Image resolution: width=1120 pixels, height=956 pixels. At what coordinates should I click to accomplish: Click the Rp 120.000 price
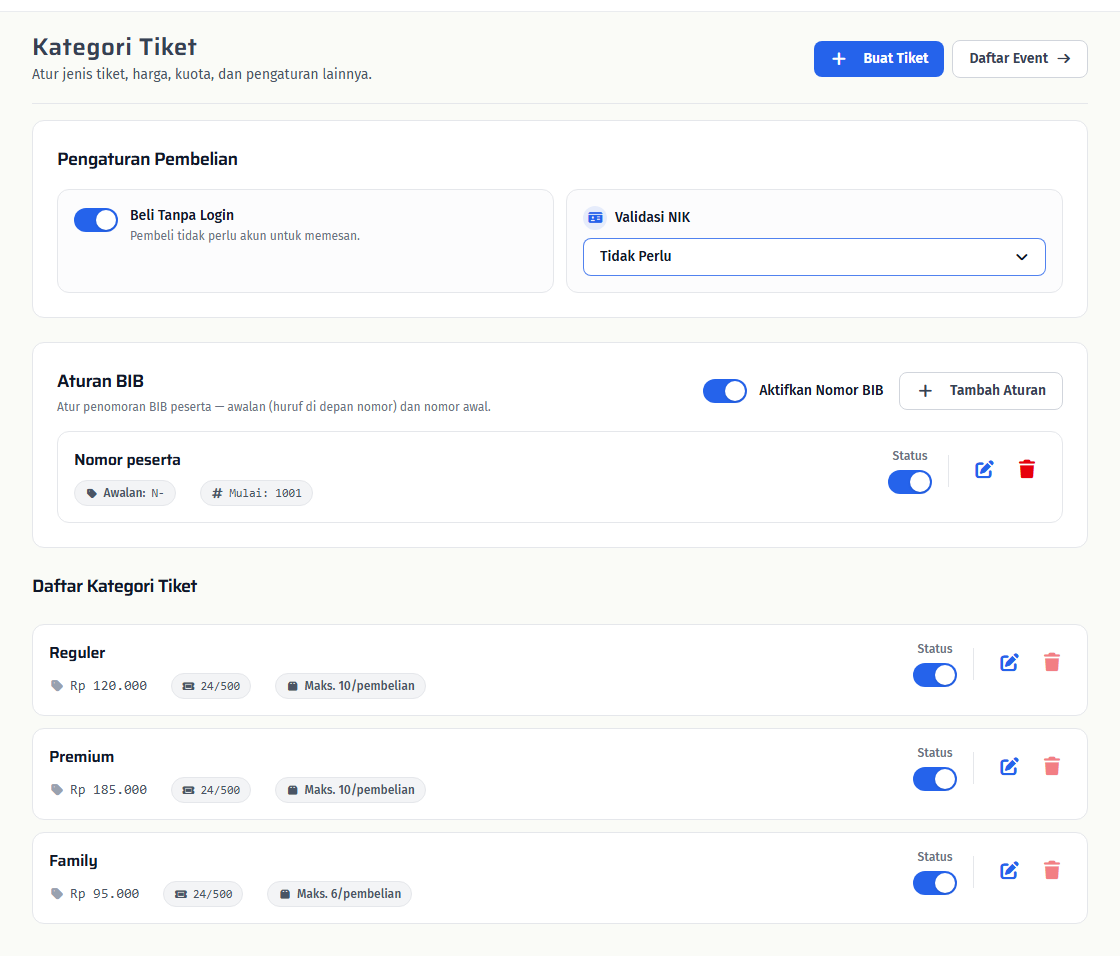(x=109, y=686)
